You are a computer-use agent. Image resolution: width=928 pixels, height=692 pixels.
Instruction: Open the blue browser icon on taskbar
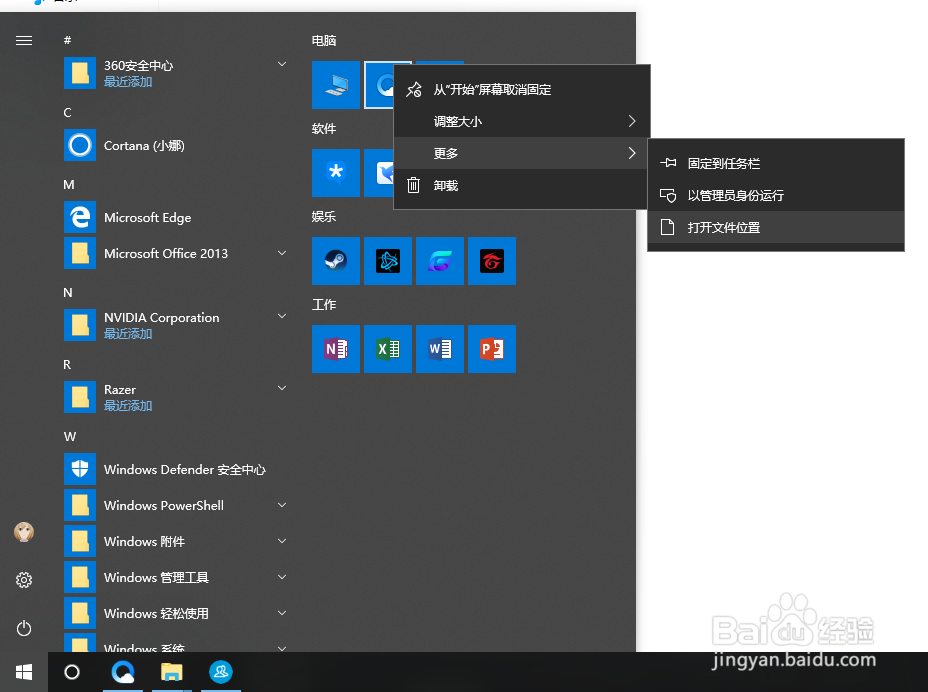pos(123,672)
